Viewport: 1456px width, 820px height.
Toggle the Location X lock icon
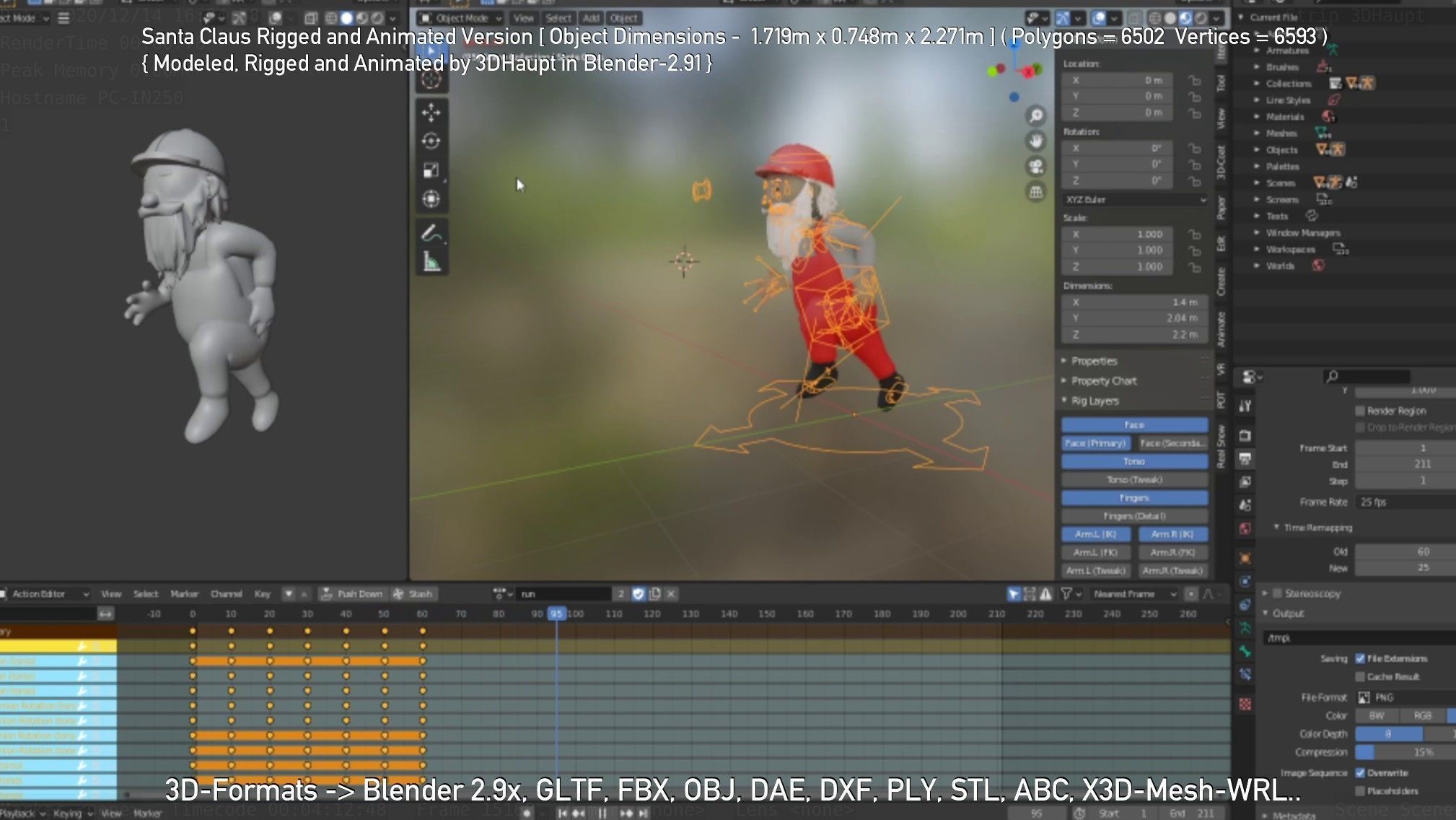(x=1195, y=81)
